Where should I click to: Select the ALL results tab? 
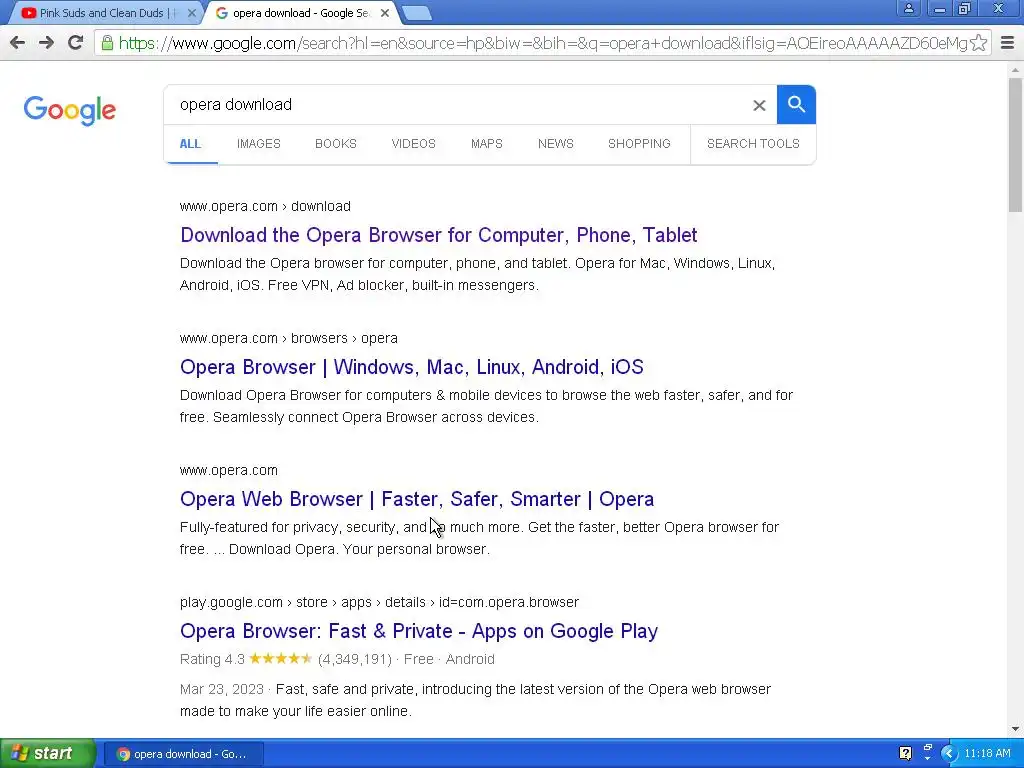coord(190,144)
